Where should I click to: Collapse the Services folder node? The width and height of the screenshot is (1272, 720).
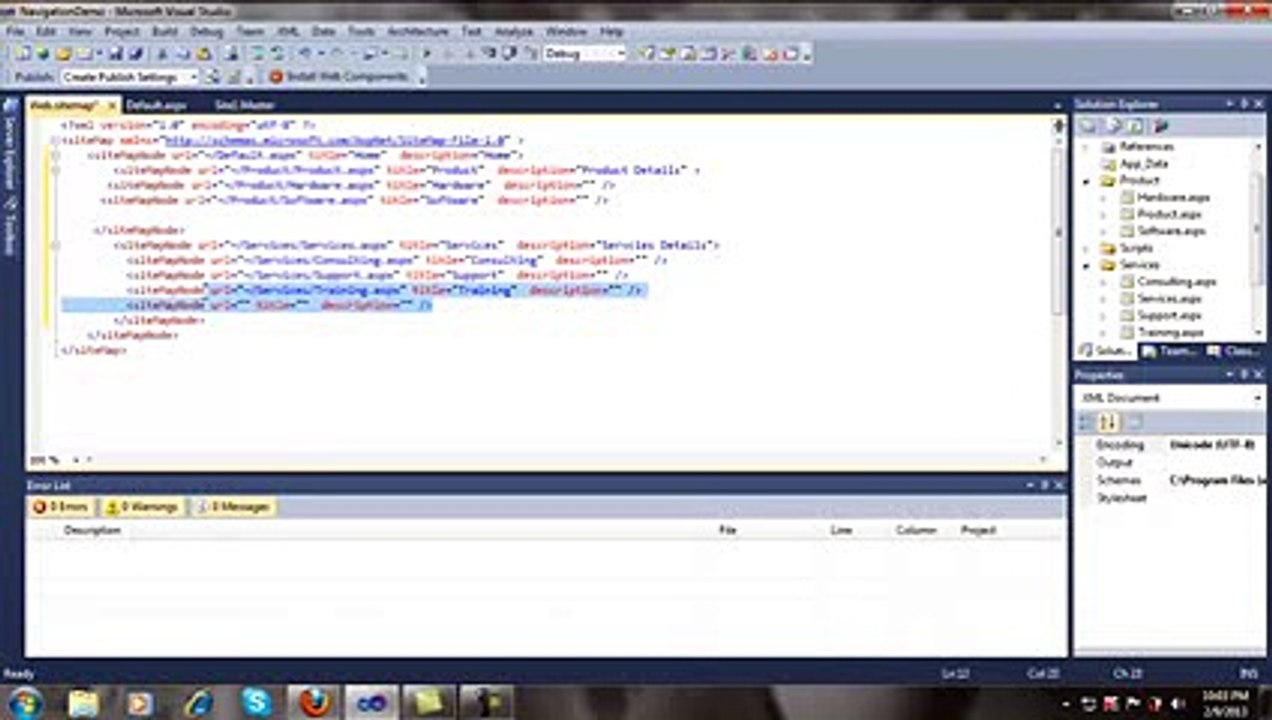[1087, 265]
